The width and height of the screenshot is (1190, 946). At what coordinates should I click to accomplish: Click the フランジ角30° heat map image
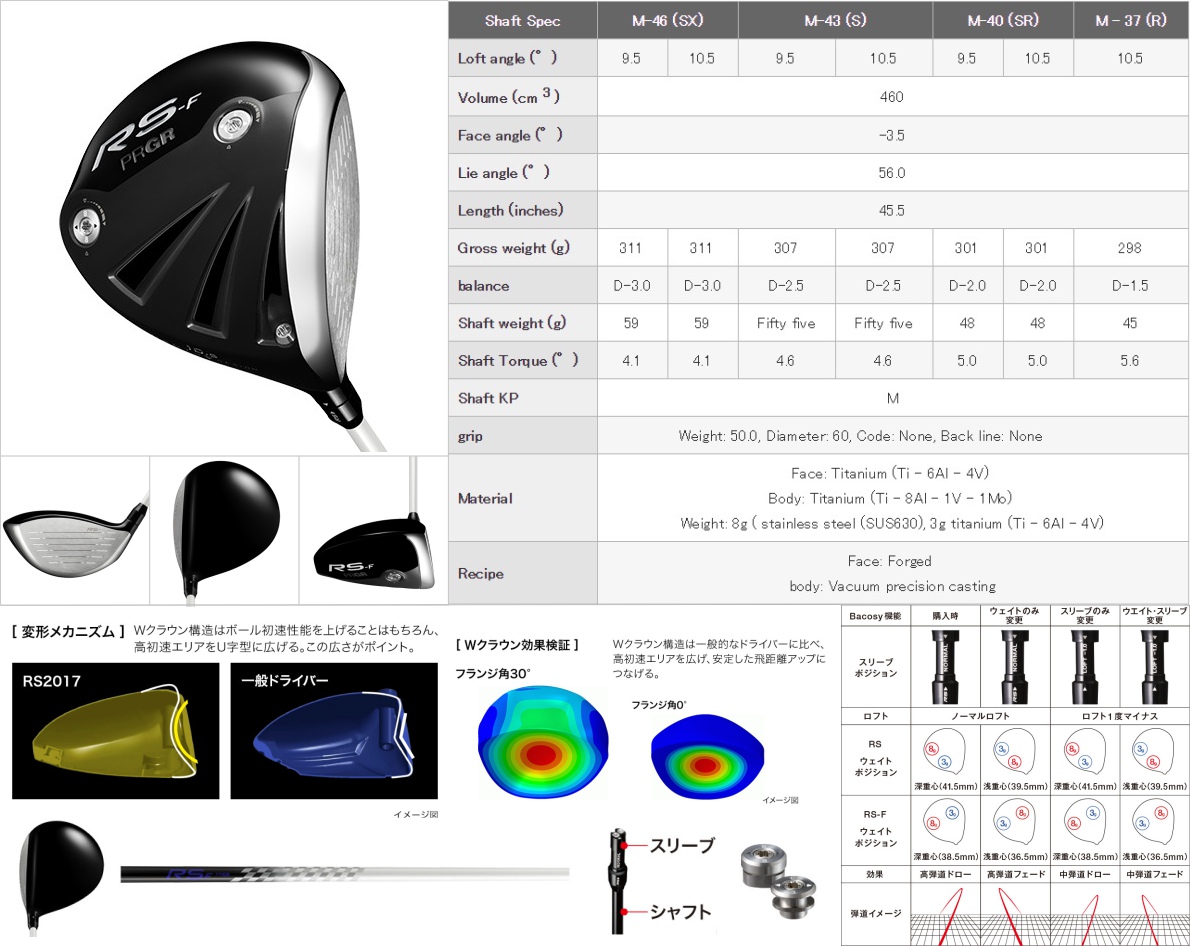pos(543,742)
